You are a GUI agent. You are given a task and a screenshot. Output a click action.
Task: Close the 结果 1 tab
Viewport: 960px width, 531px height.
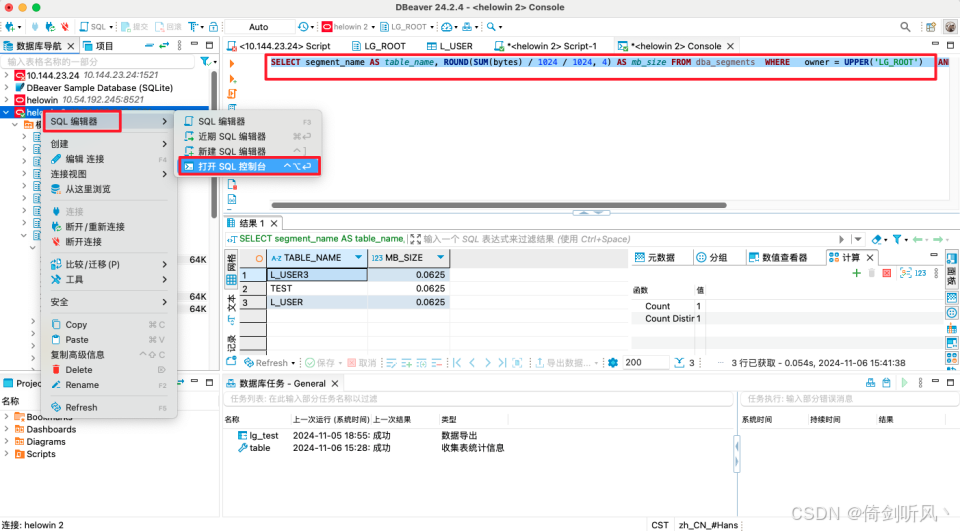[274, 224]
